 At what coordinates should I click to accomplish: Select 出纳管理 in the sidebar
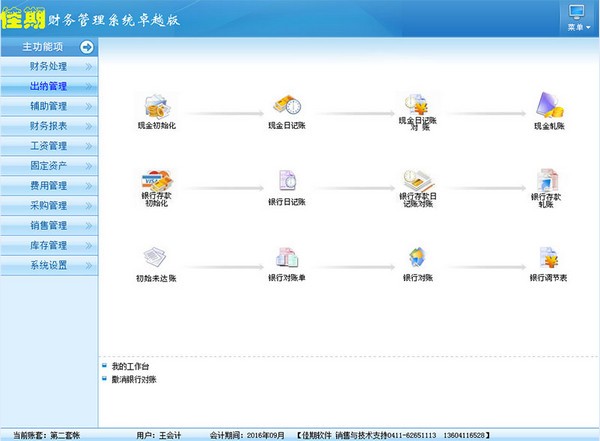tap(49, 87)
